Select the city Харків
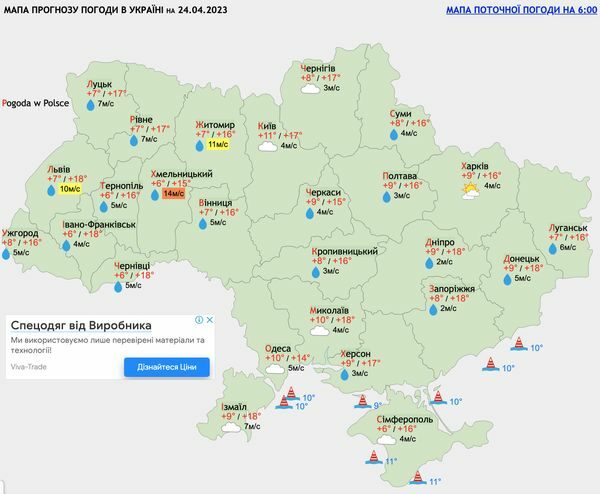 click(x=475, y=166)
